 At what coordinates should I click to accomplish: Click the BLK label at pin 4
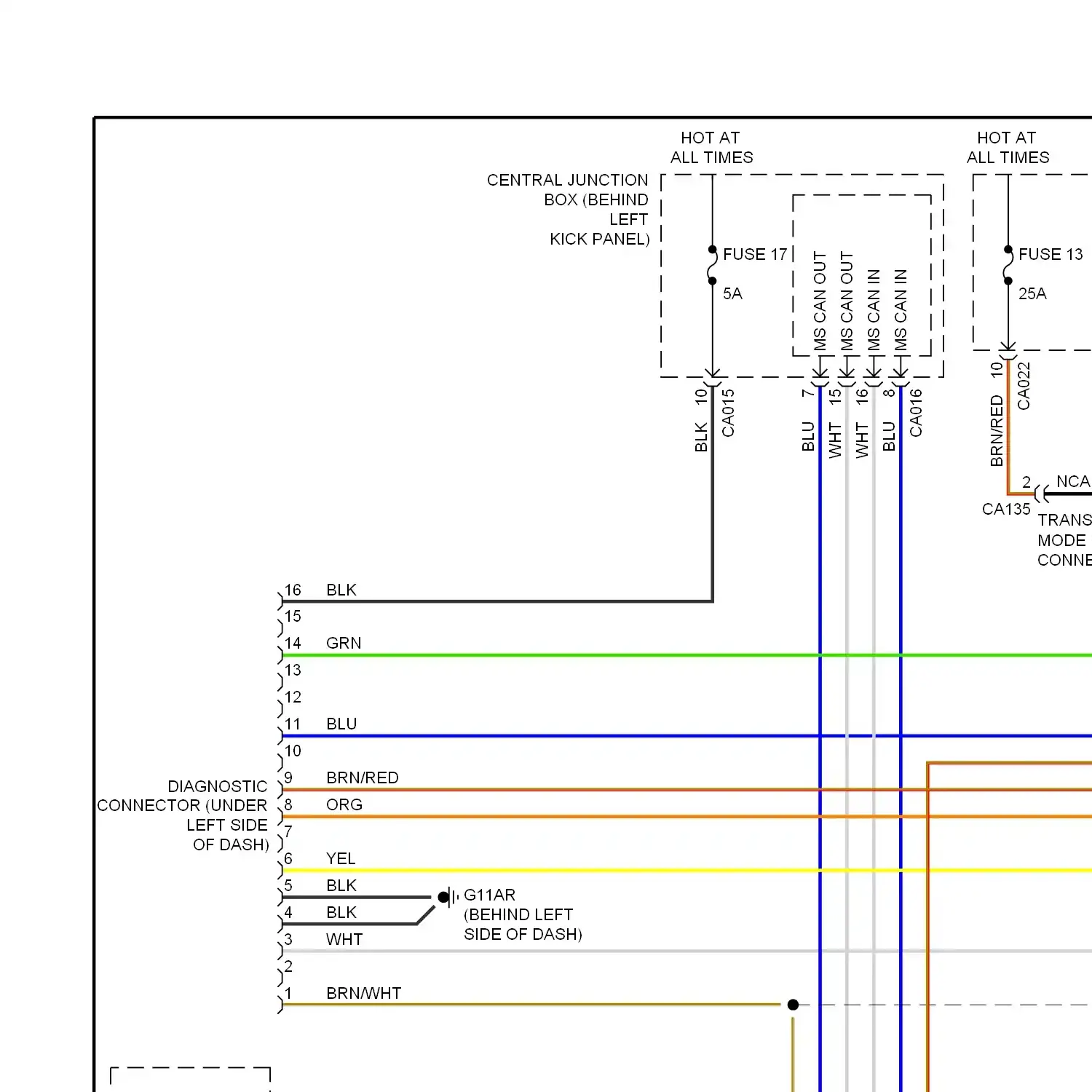[x=341, y=912]
